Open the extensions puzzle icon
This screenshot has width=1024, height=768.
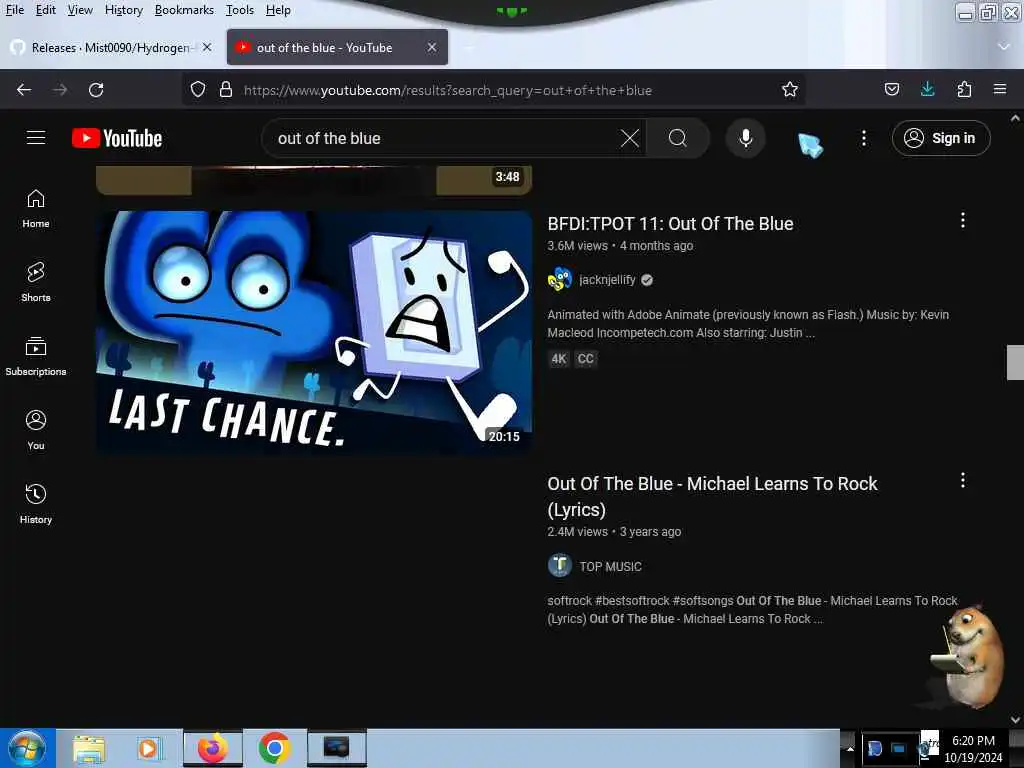[x=964, y=89]
